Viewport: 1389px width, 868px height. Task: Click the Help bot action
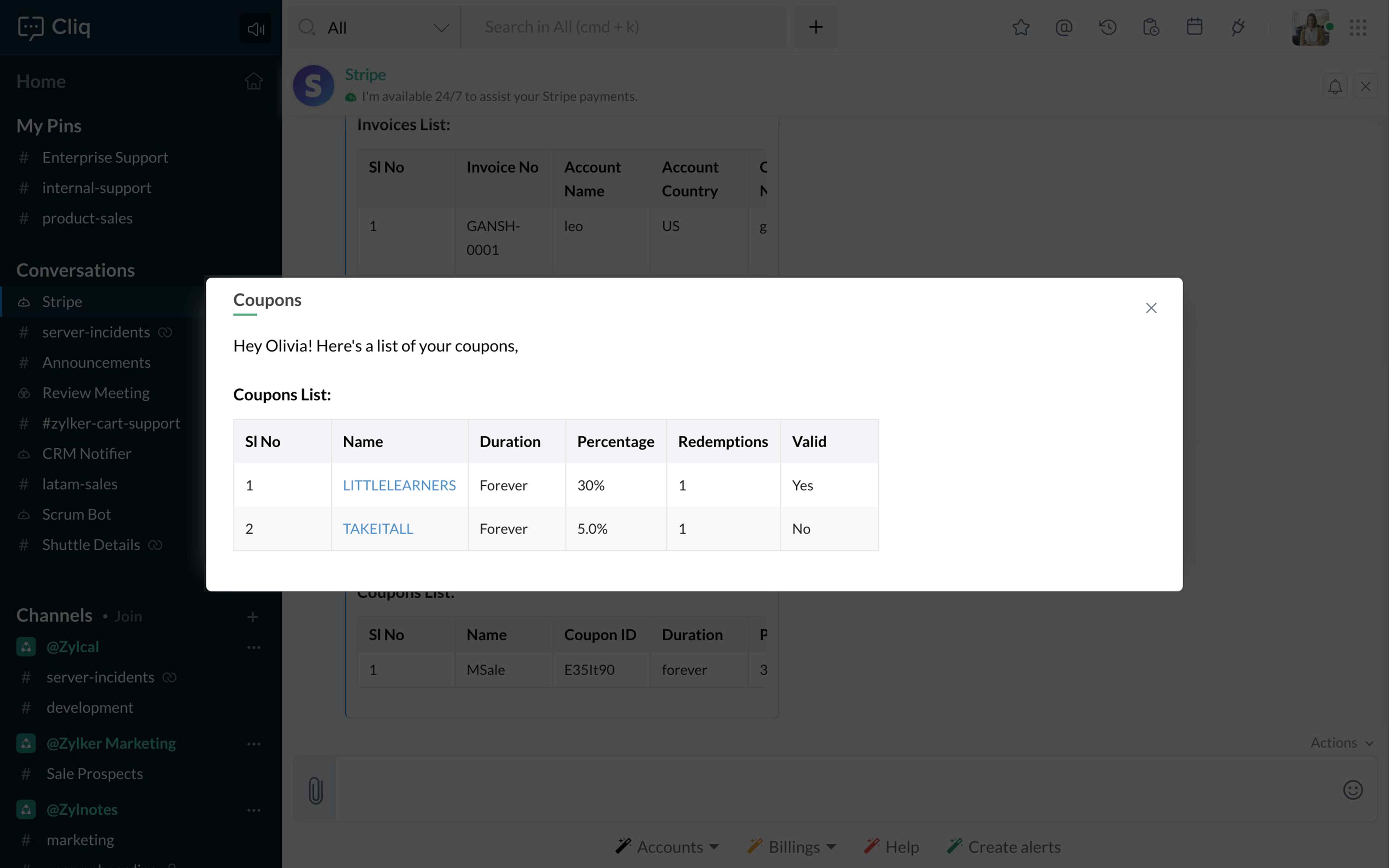(x=891, y=847)
